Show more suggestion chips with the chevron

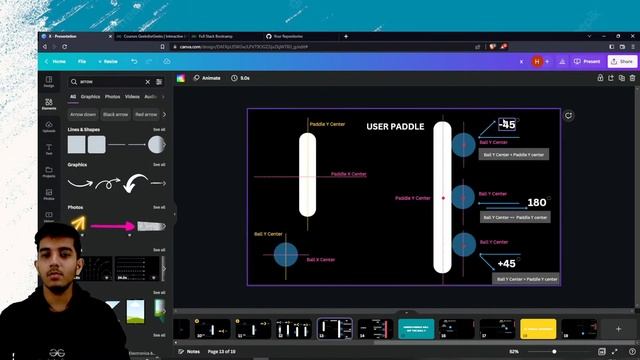click(x=164, y=115)
